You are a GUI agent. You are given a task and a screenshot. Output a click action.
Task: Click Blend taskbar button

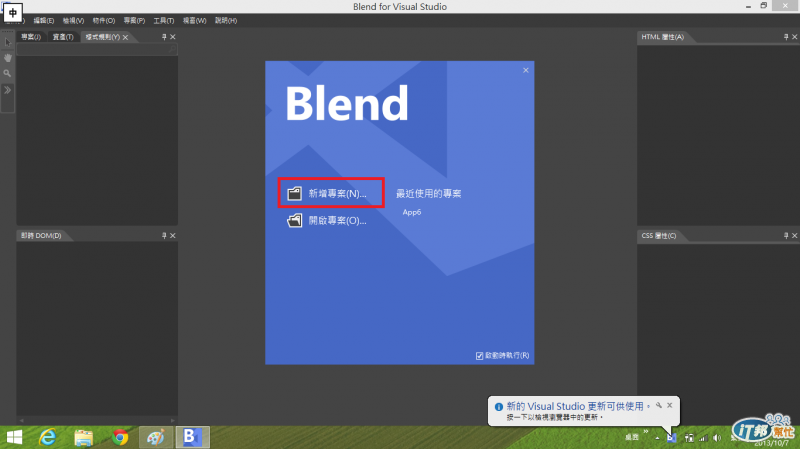192,437
